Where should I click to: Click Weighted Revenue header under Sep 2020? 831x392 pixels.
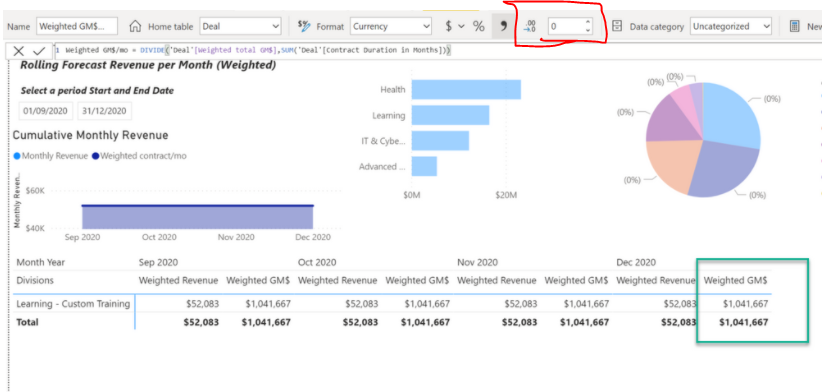pyautogui.click(x=179, y=280)
